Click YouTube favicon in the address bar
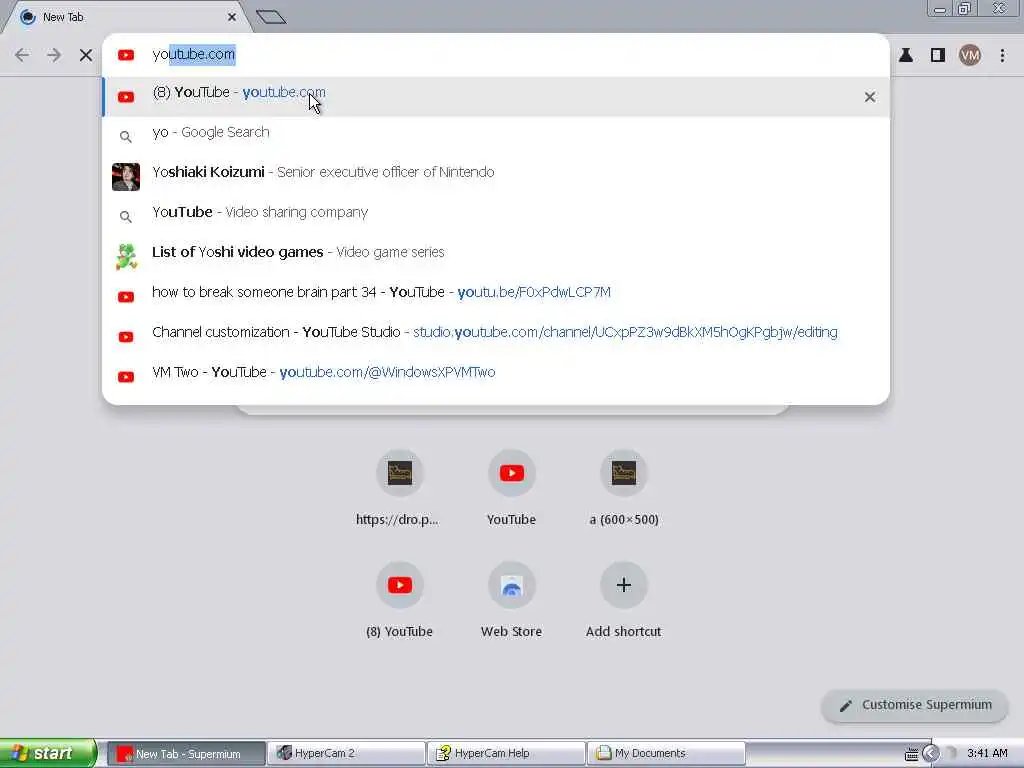This screenshot has width=1024, height=768. click(x=126, y=56)
